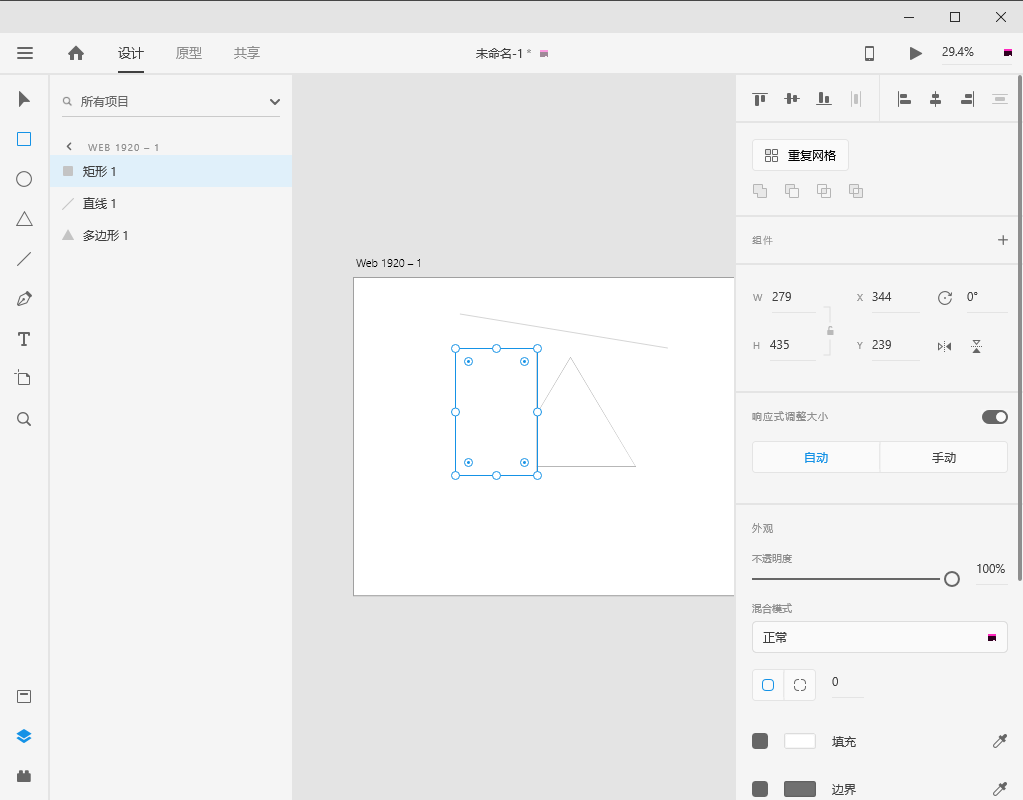Viewport: 1023px width, 800px height.
Task: Click the 重复网格 button
Action: [800, 155]
